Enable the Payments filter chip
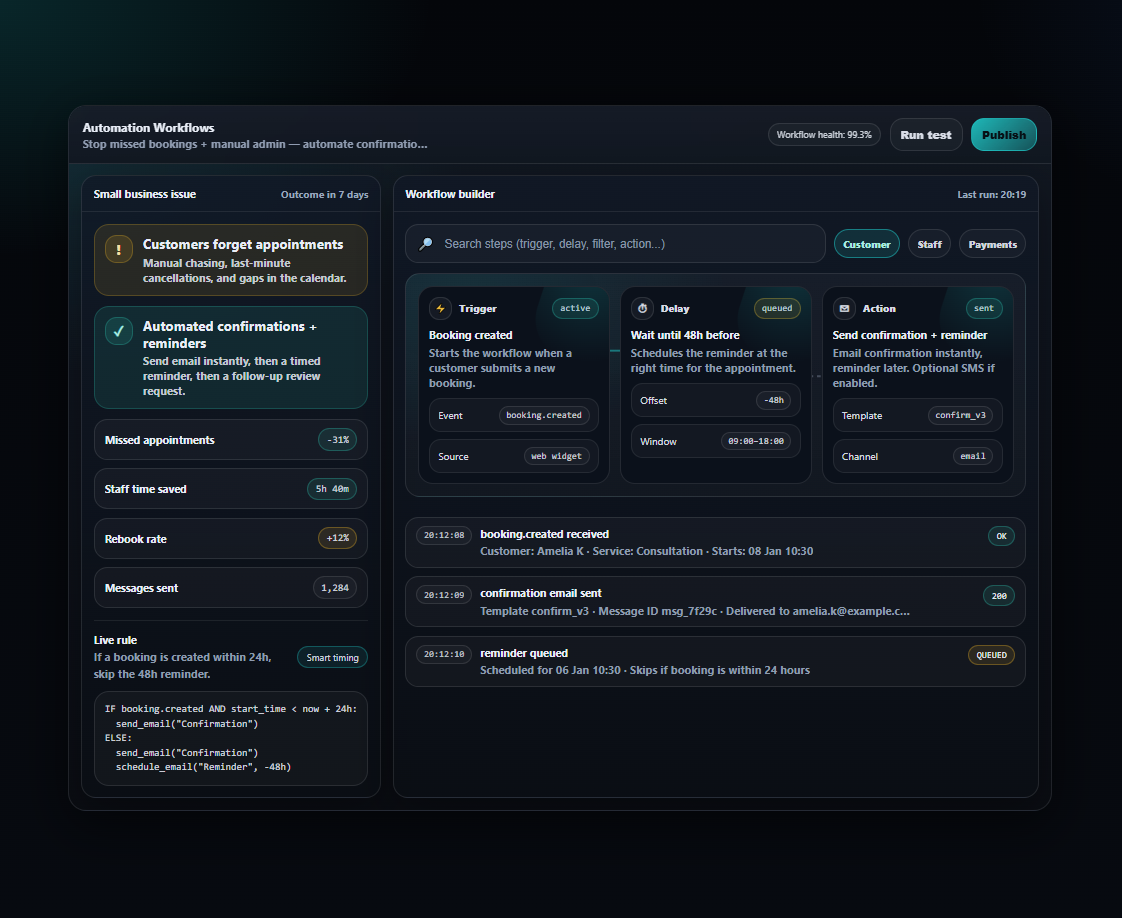Screen dimensions: 1122x918 992,244
